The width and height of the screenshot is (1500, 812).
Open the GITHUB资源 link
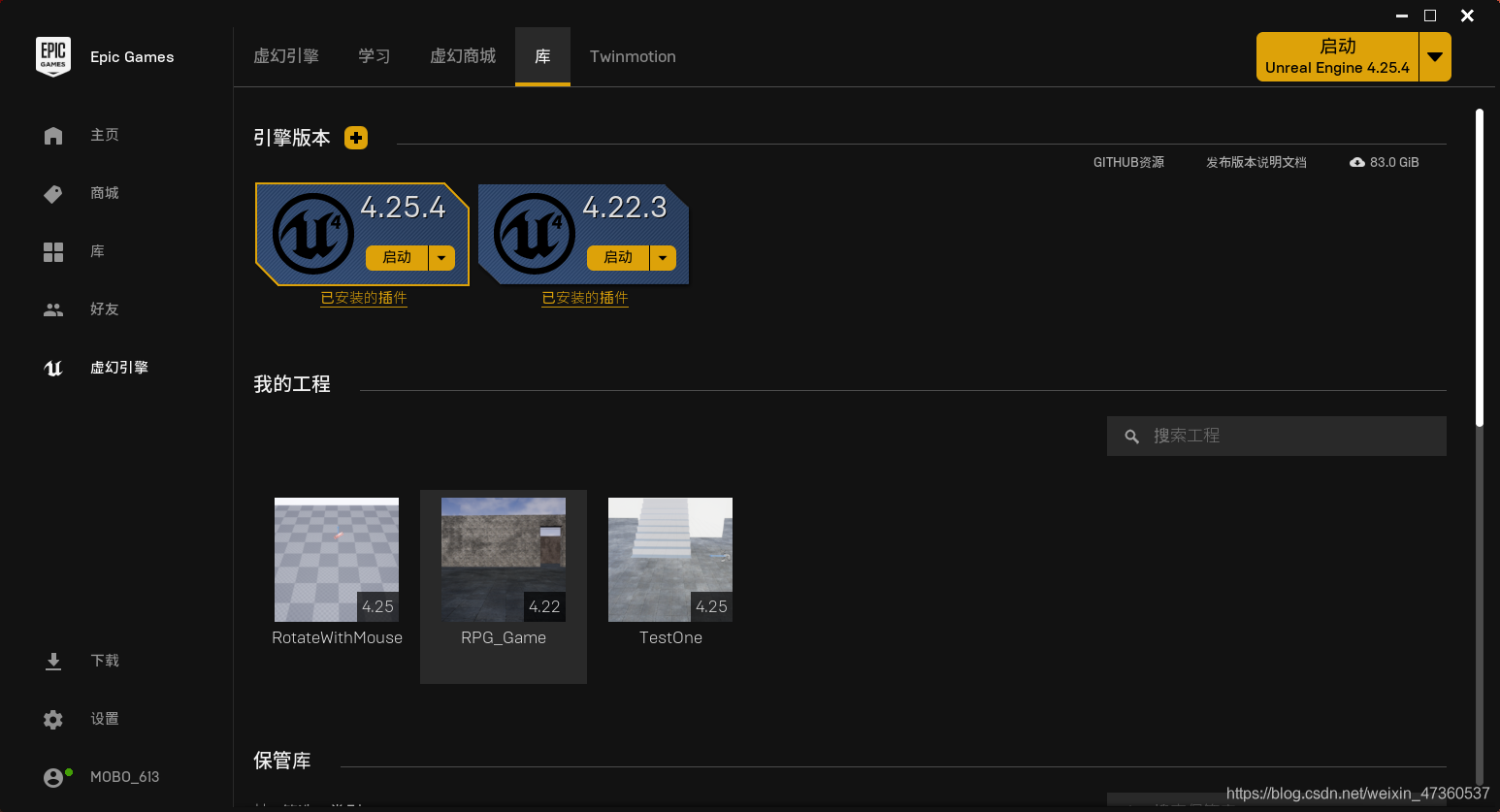(1128, 162)
